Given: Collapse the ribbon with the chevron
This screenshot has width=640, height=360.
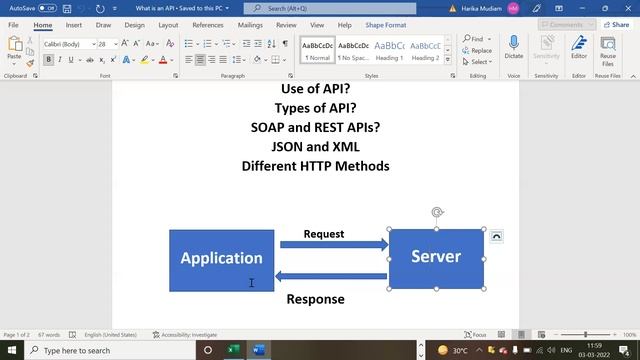Looking at the screenshot, I should point(633,76).
